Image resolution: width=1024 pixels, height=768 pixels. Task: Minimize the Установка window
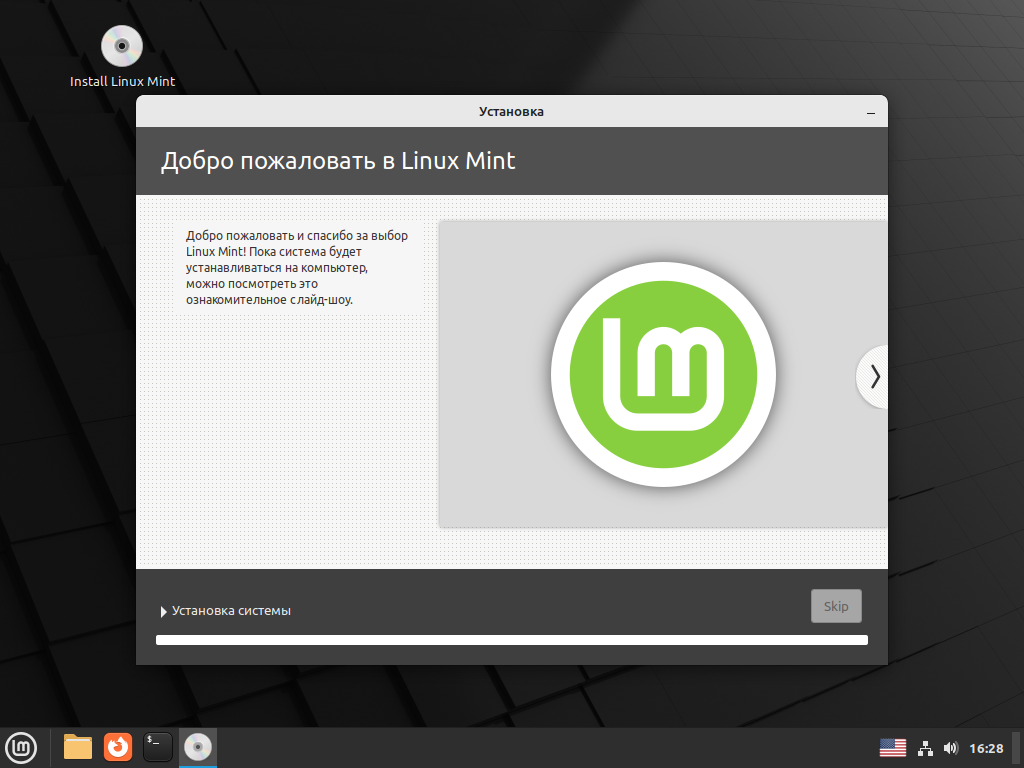pyautogui.click(x=870, y=111)
